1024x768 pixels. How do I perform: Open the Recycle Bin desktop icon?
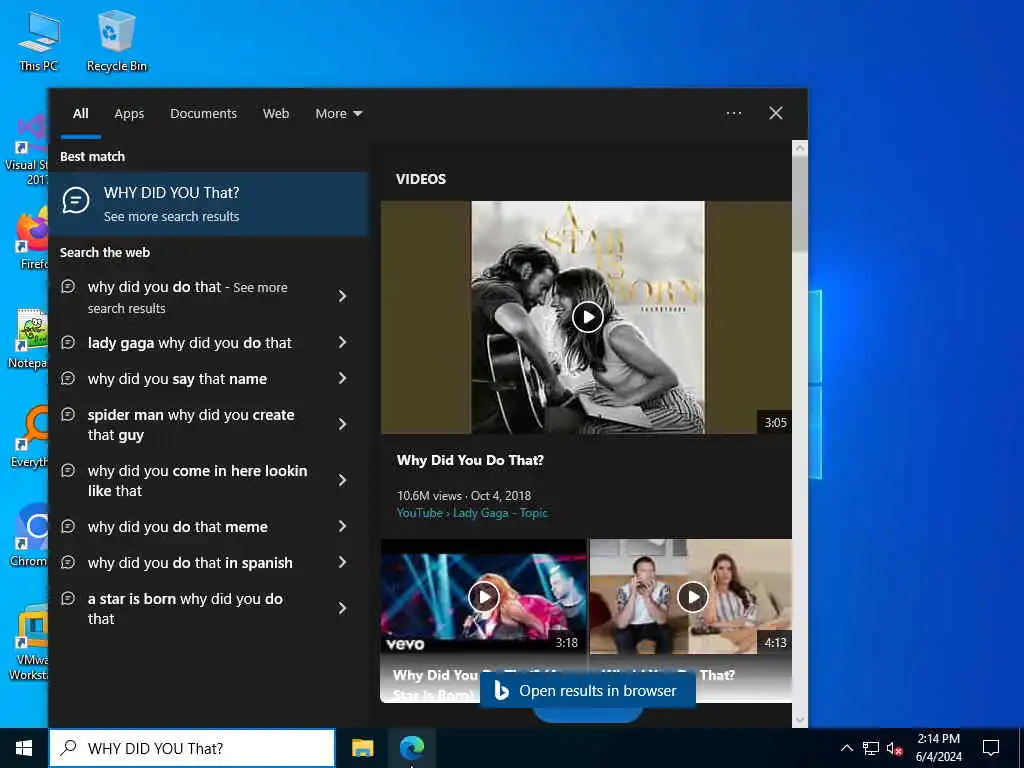click(x=116, y=40)
